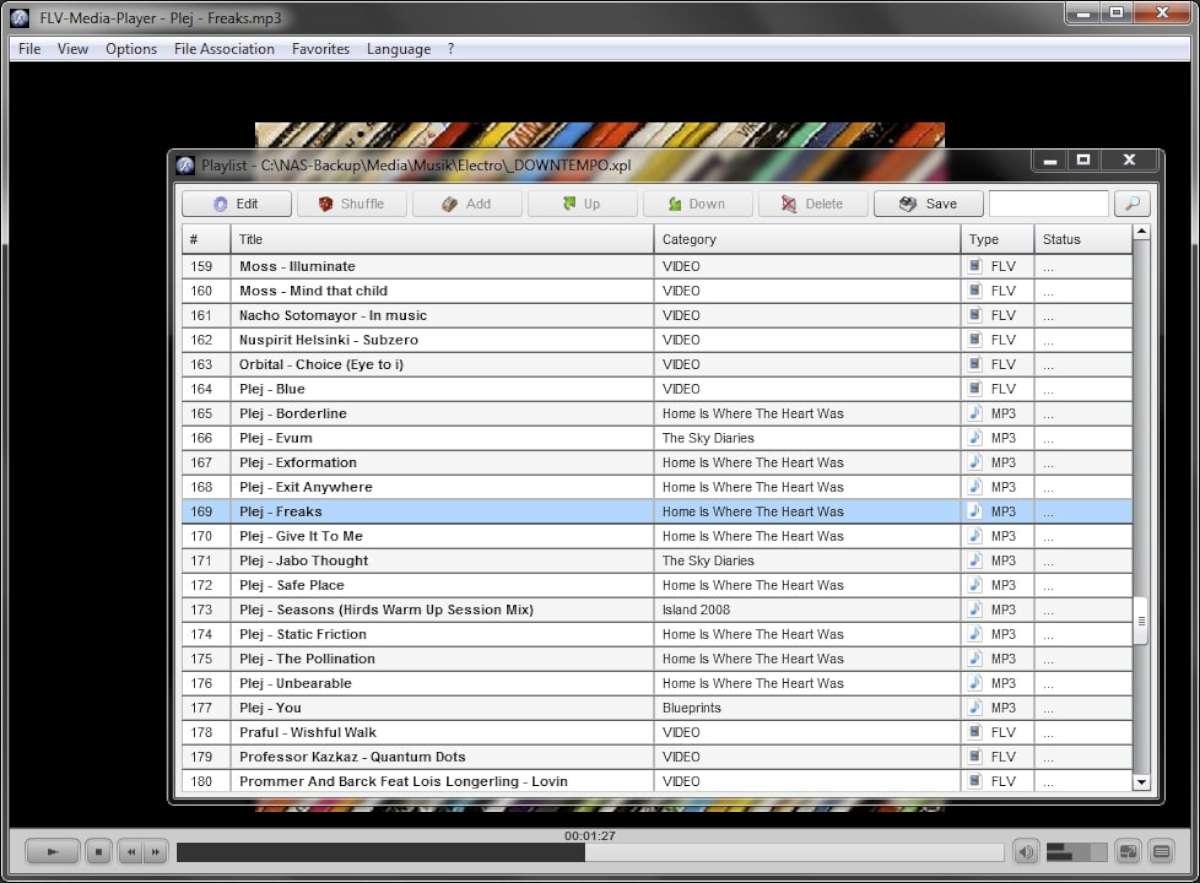Click the fast-forward double-arrow button
1200x883 pixels.
pyautogui.click(x=155, y=852)
